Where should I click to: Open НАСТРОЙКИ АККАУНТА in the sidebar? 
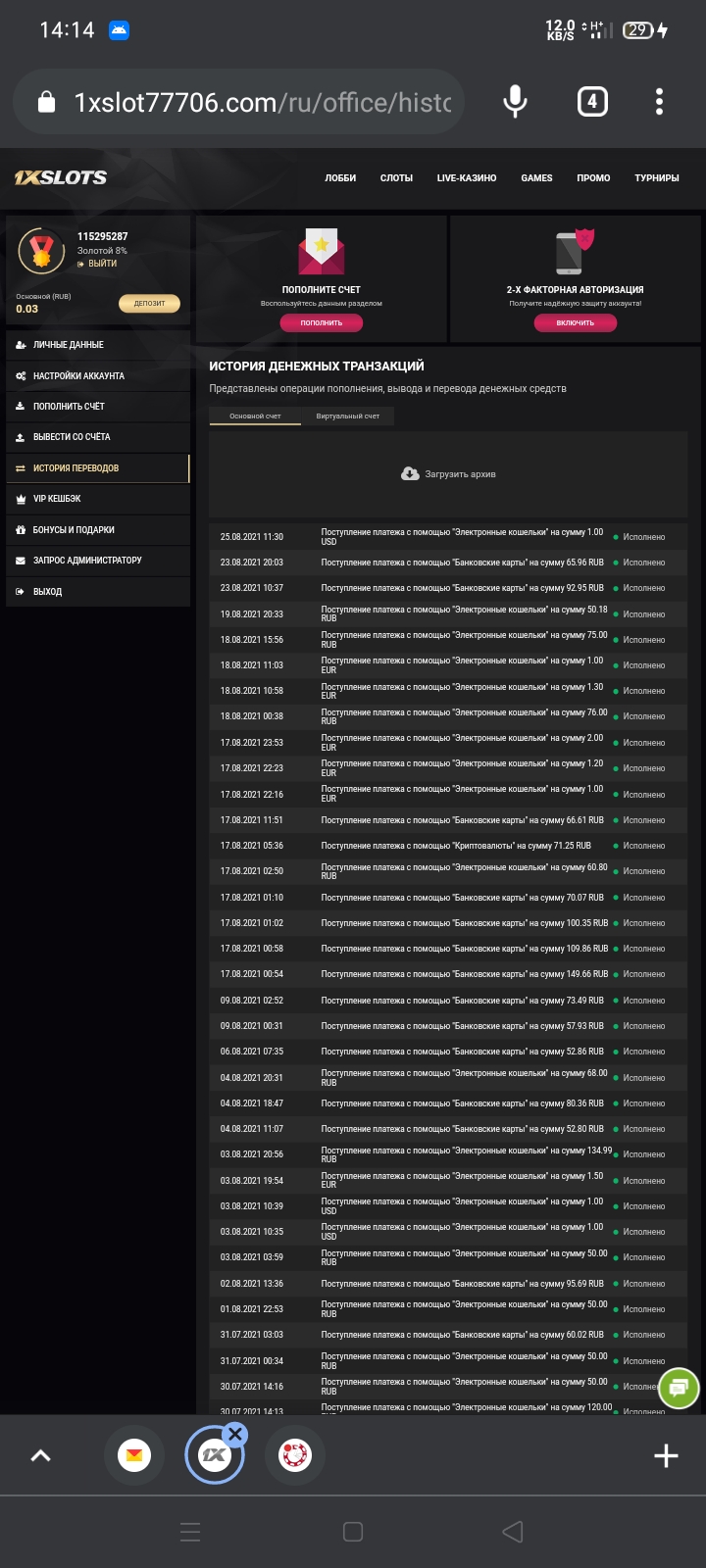78,376
